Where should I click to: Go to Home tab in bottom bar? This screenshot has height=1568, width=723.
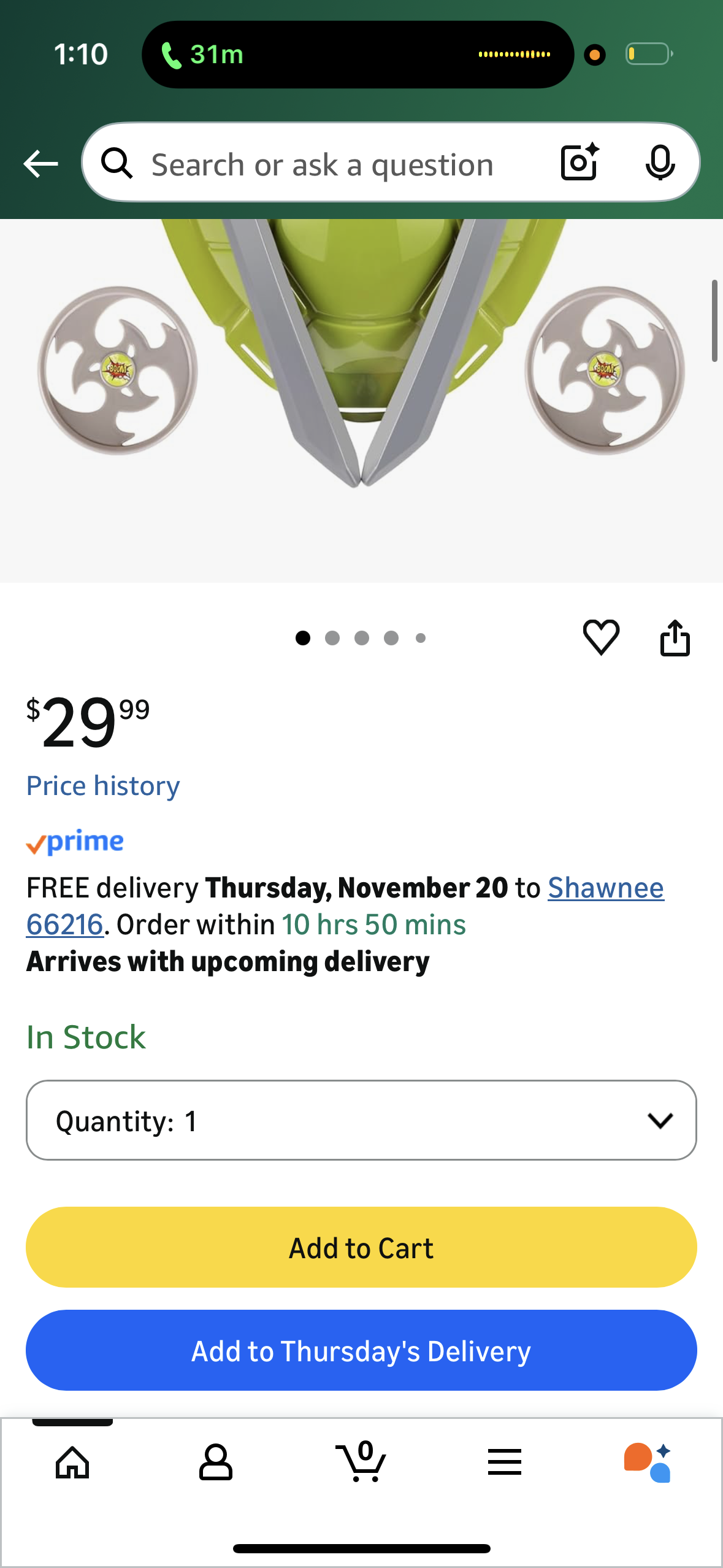pyautogui.click(x=72, y=1462)
